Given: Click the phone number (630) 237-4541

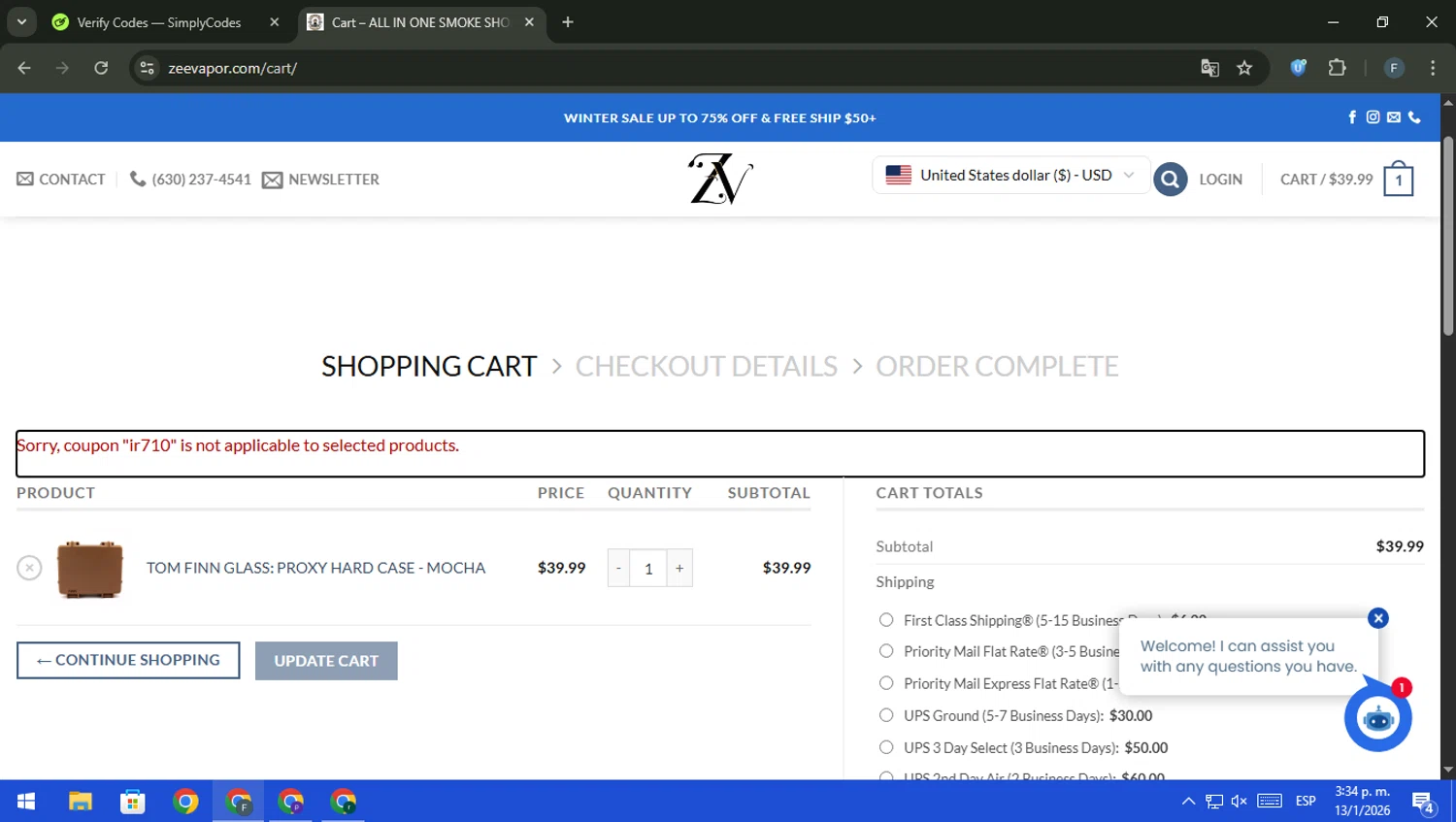Looking at the screenshot, I should tap(190, 180).
